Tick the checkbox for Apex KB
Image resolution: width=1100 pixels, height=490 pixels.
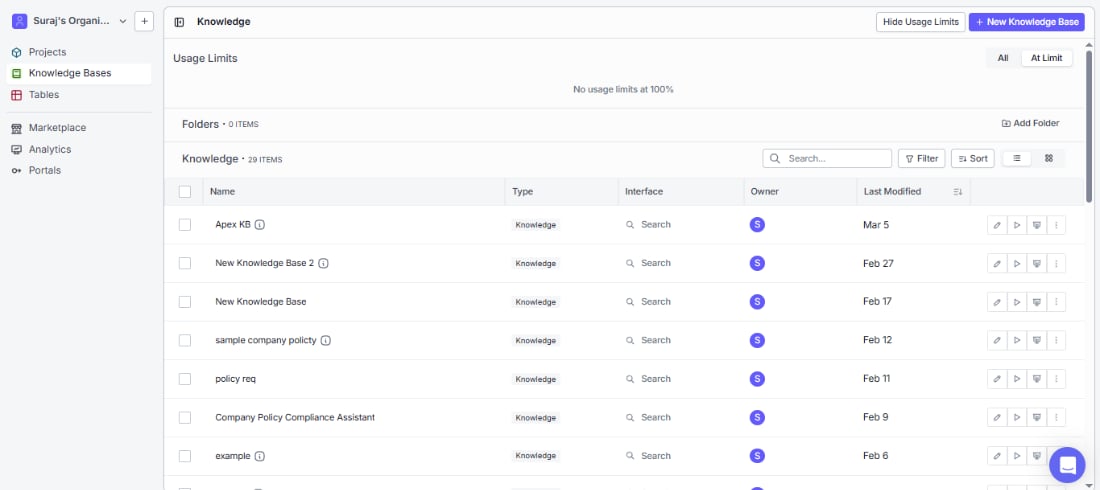coord(185,225)
